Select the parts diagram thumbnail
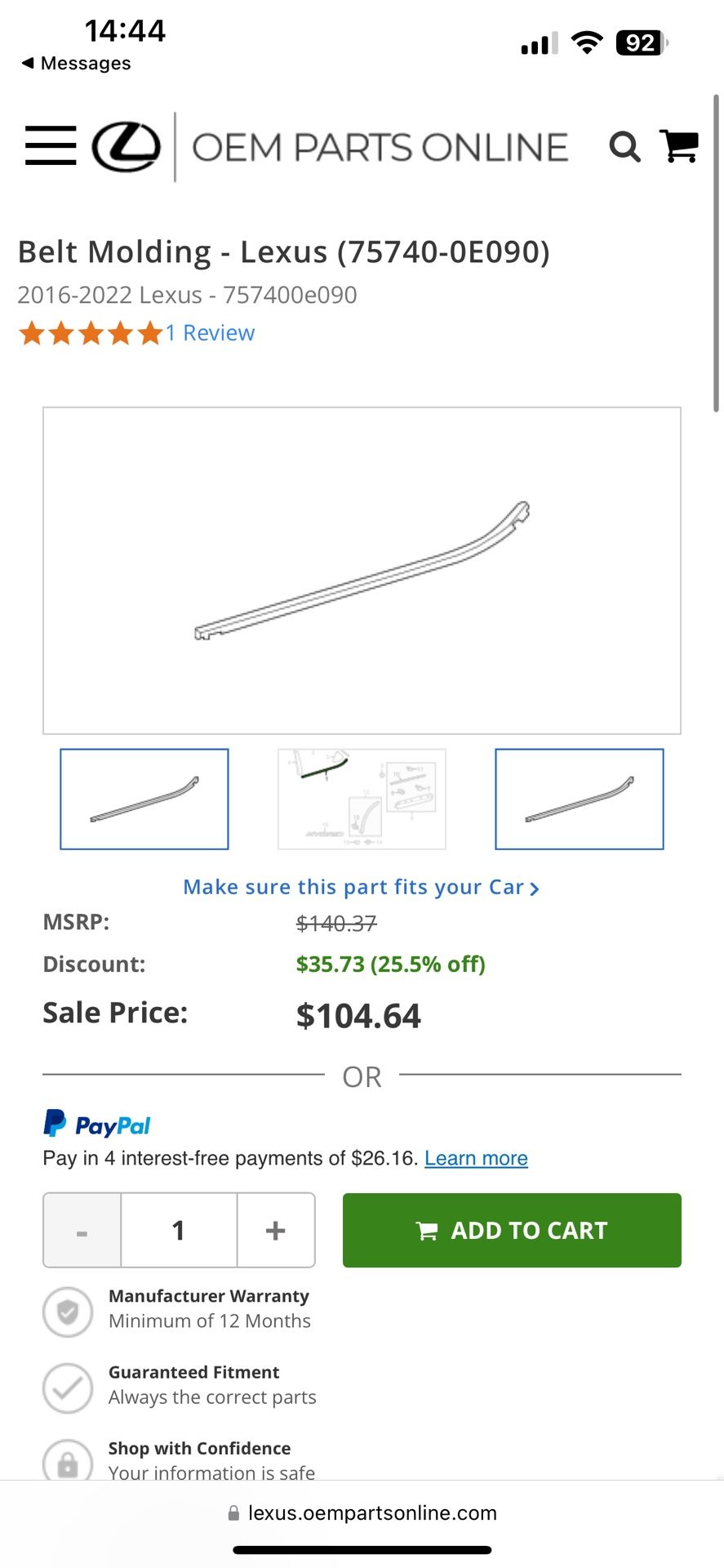The height and width of the screenshot is (1568, 724). [362, 800]
